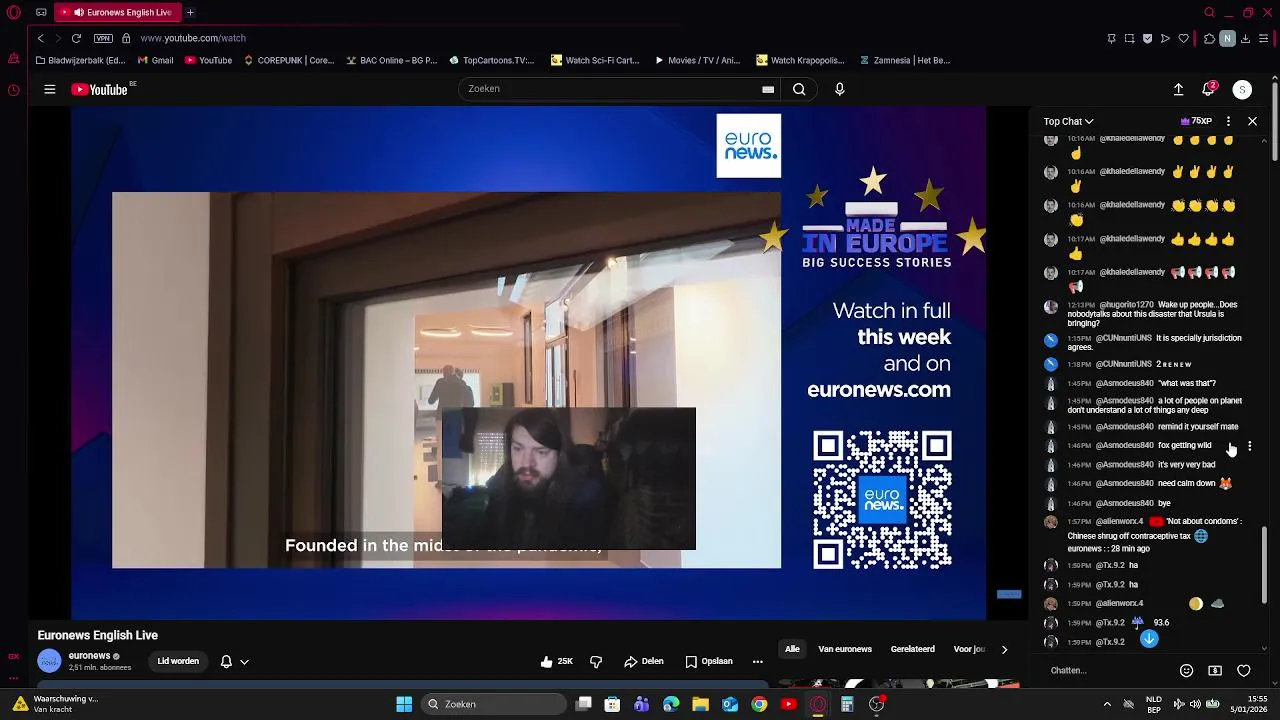Select the Van euronews filter chip
This screenshot has width=1280, height=720.
[x=845, y=649]
